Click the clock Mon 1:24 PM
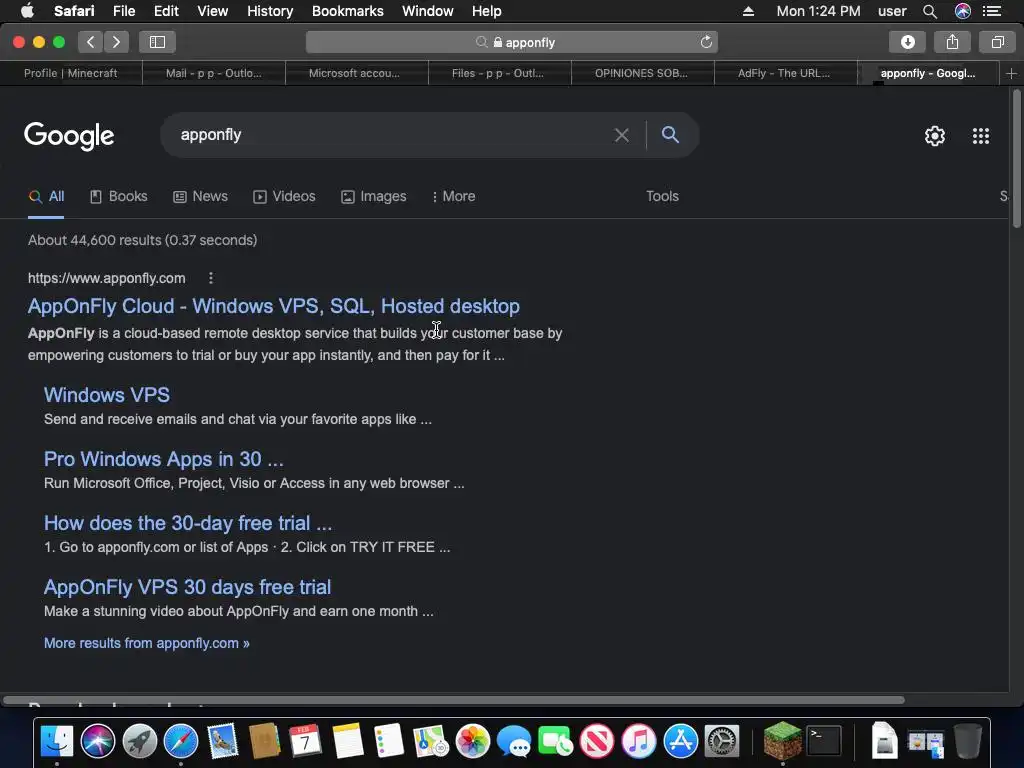The image size is (1024, 768). point(818,11)
